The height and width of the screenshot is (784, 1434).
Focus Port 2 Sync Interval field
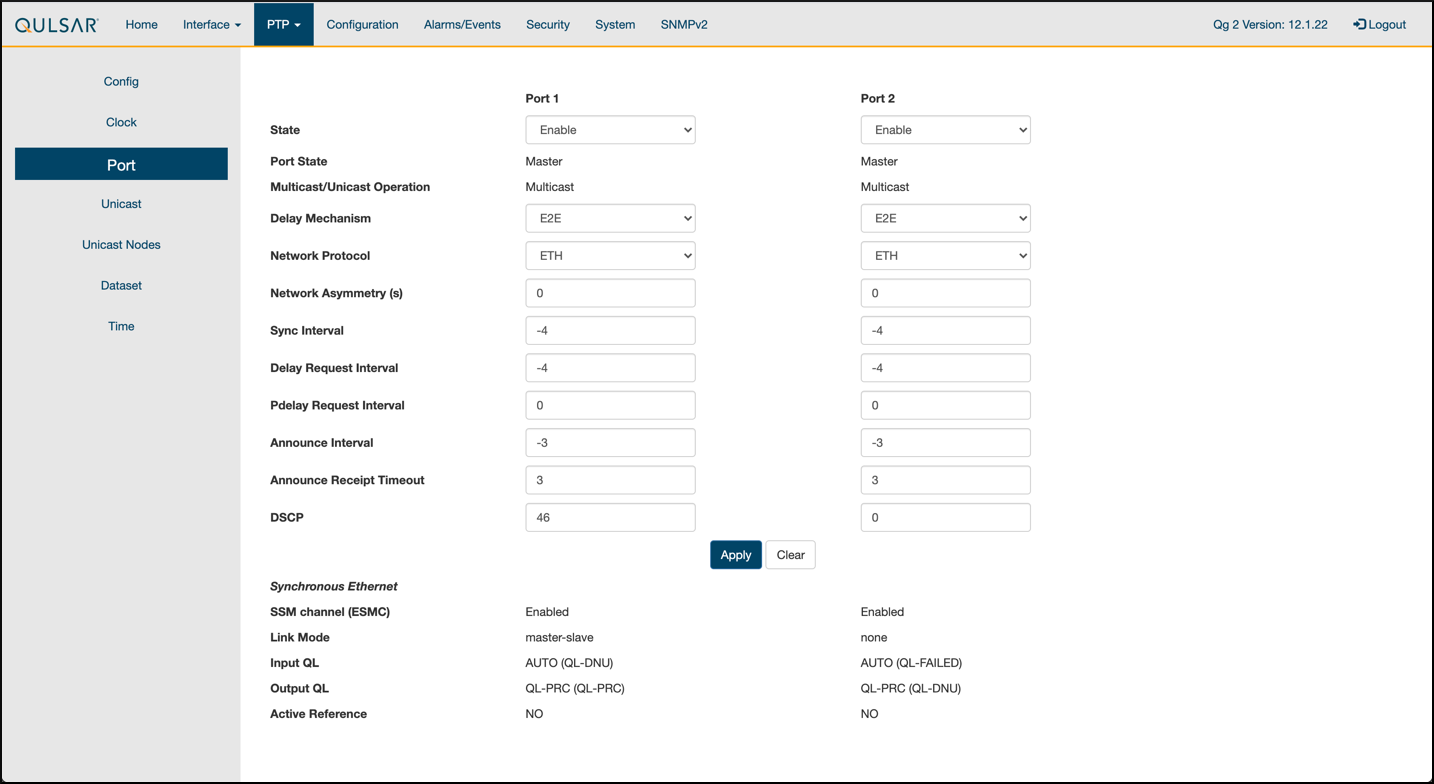click(945, 331)
